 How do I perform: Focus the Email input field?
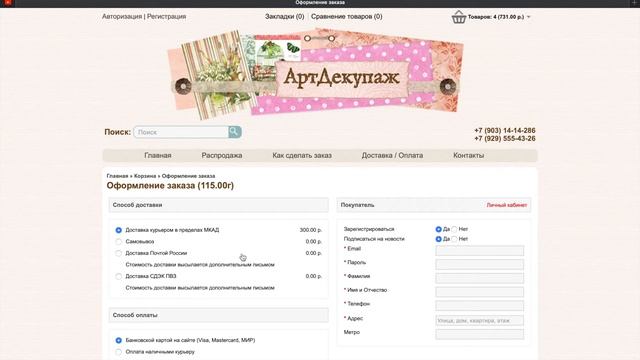click(480, 251)
